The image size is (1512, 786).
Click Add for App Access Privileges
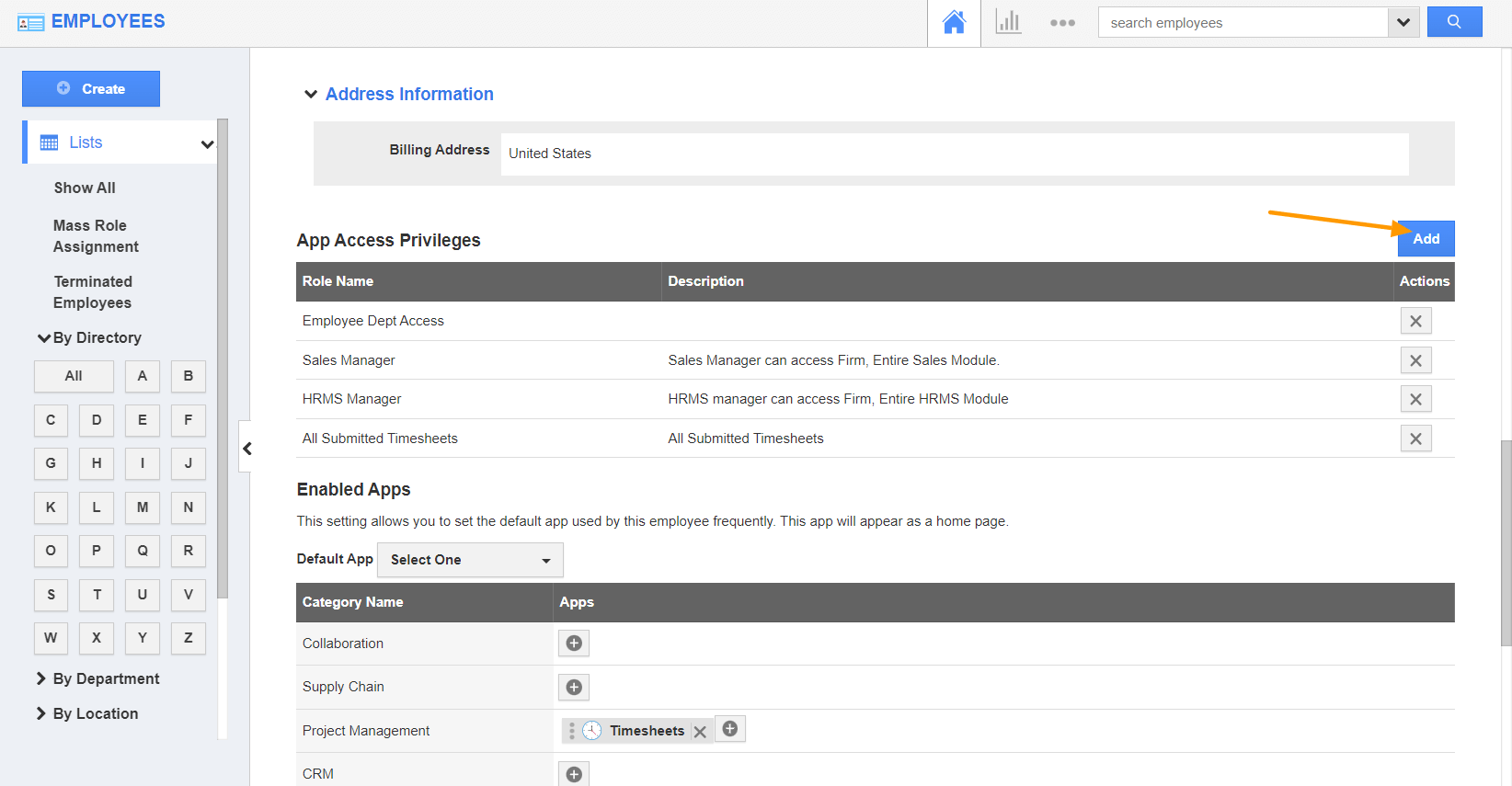1426,239
